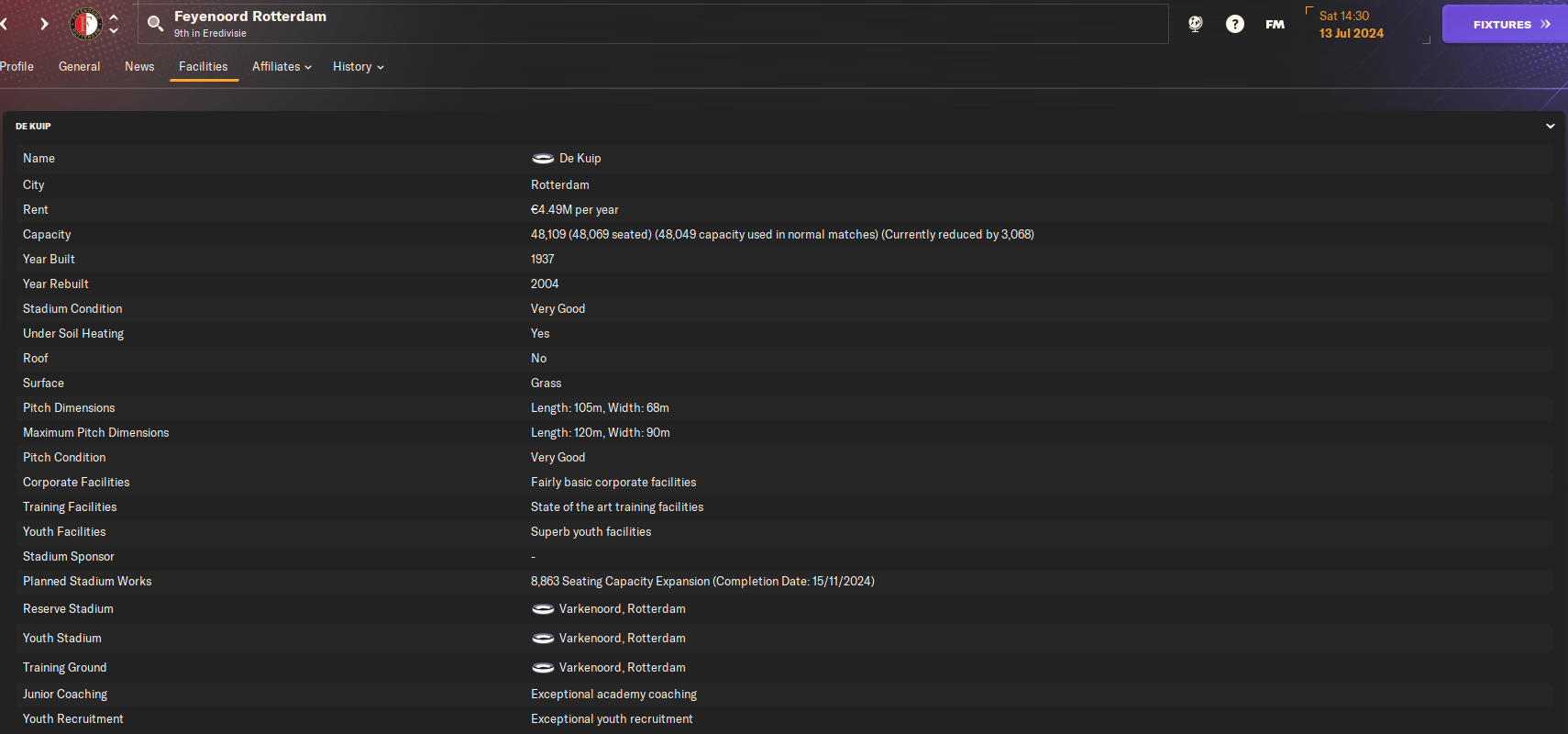Click the Youth Stadium's stadium icon
The height and width of the screenshot is (734, 1568).
(543, 639)
